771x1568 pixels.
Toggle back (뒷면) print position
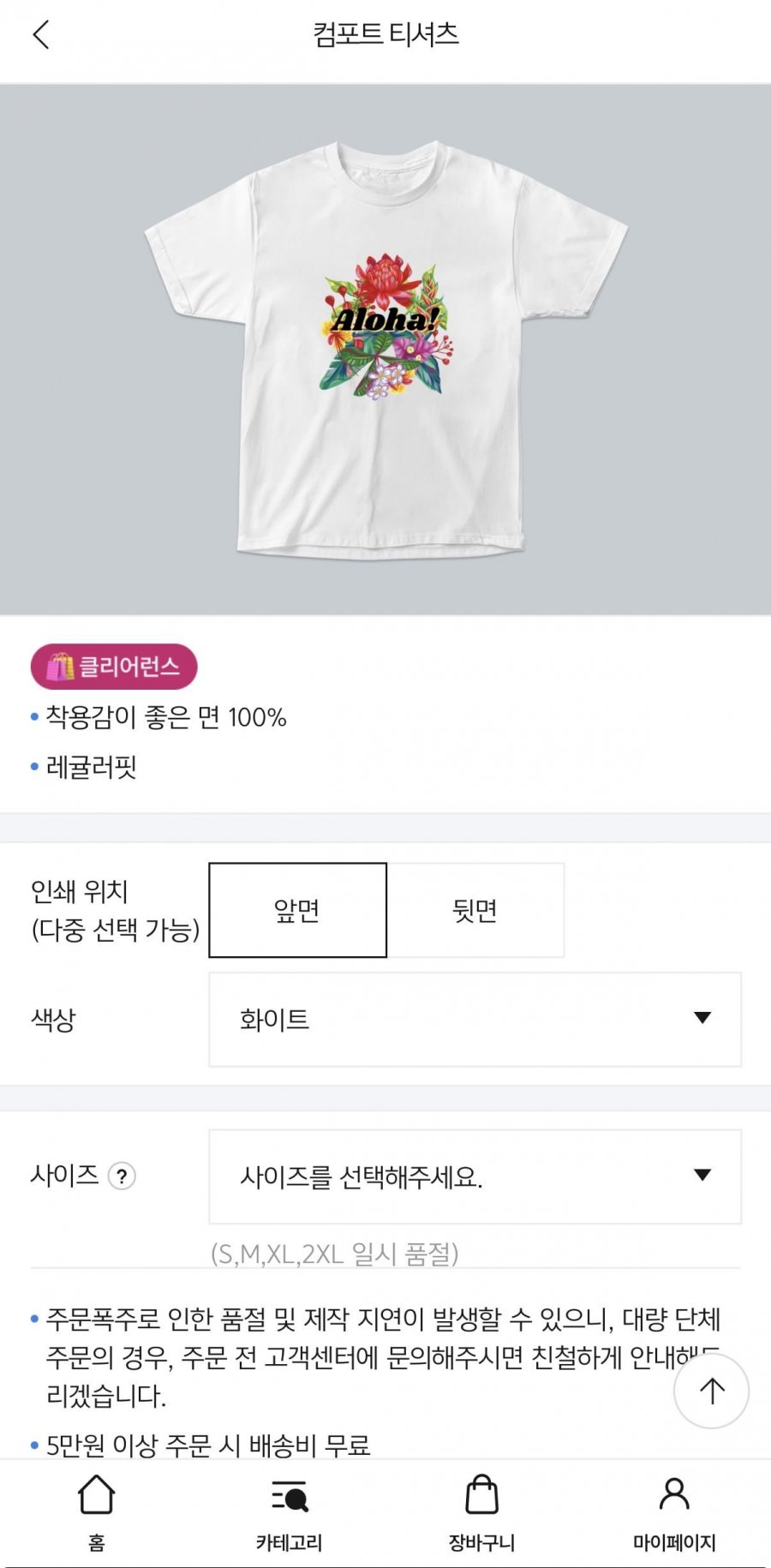tap(475, 910)
